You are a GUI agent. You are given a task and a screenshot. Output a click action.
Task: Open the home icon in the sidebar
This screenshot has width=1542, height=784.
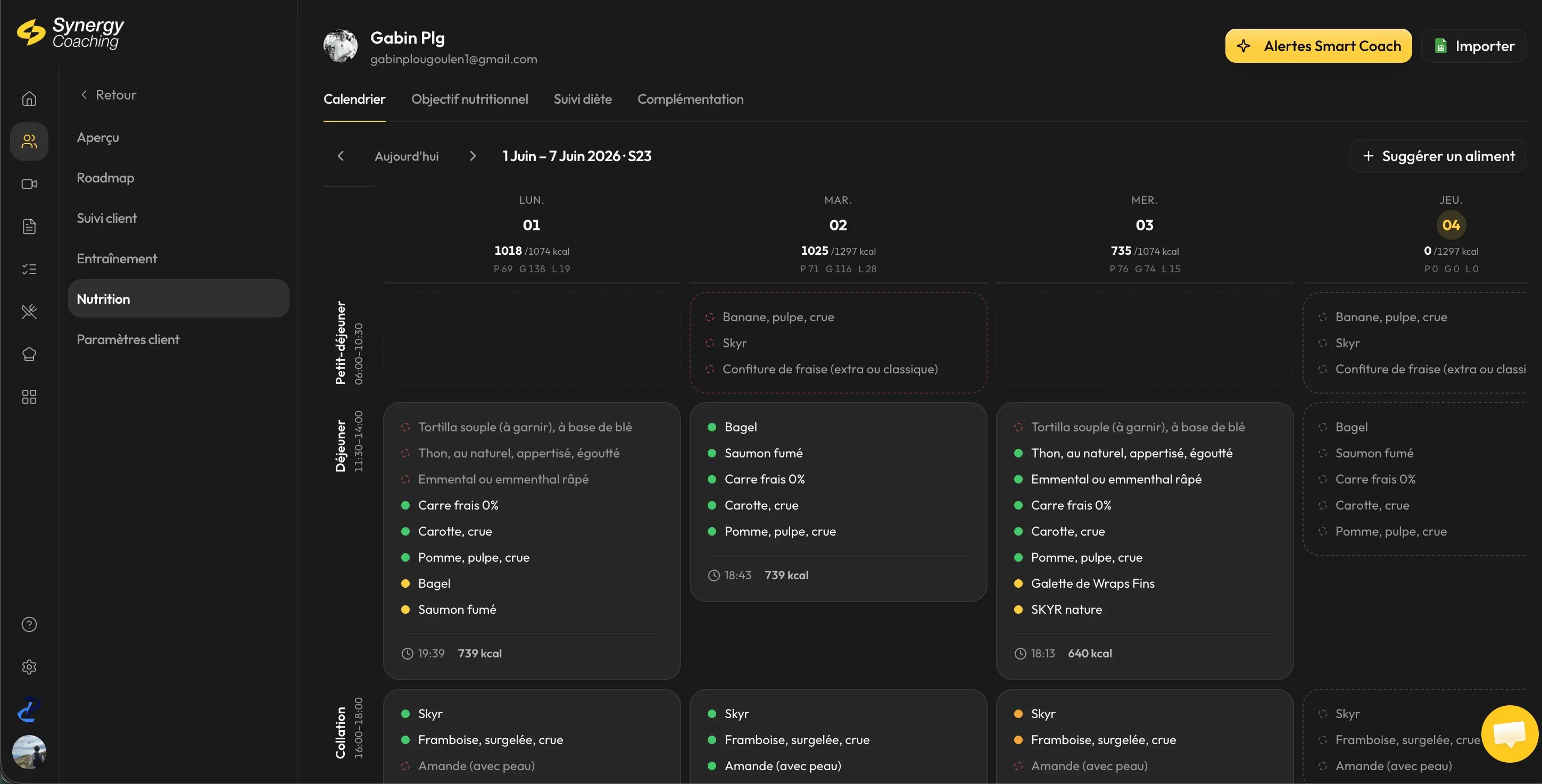(x=29, y=99)
